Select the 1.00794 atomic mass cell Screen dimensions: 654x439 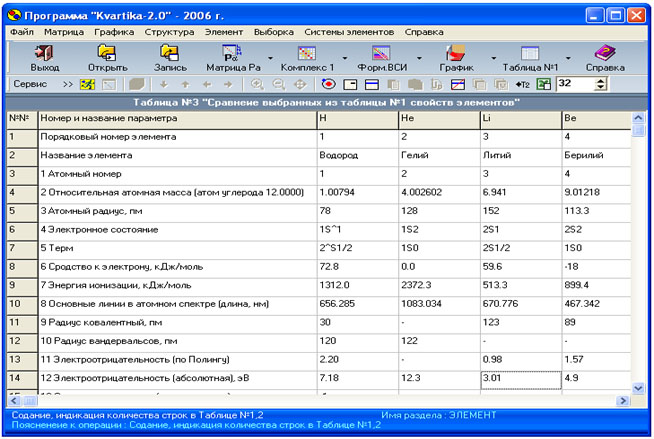358,195
